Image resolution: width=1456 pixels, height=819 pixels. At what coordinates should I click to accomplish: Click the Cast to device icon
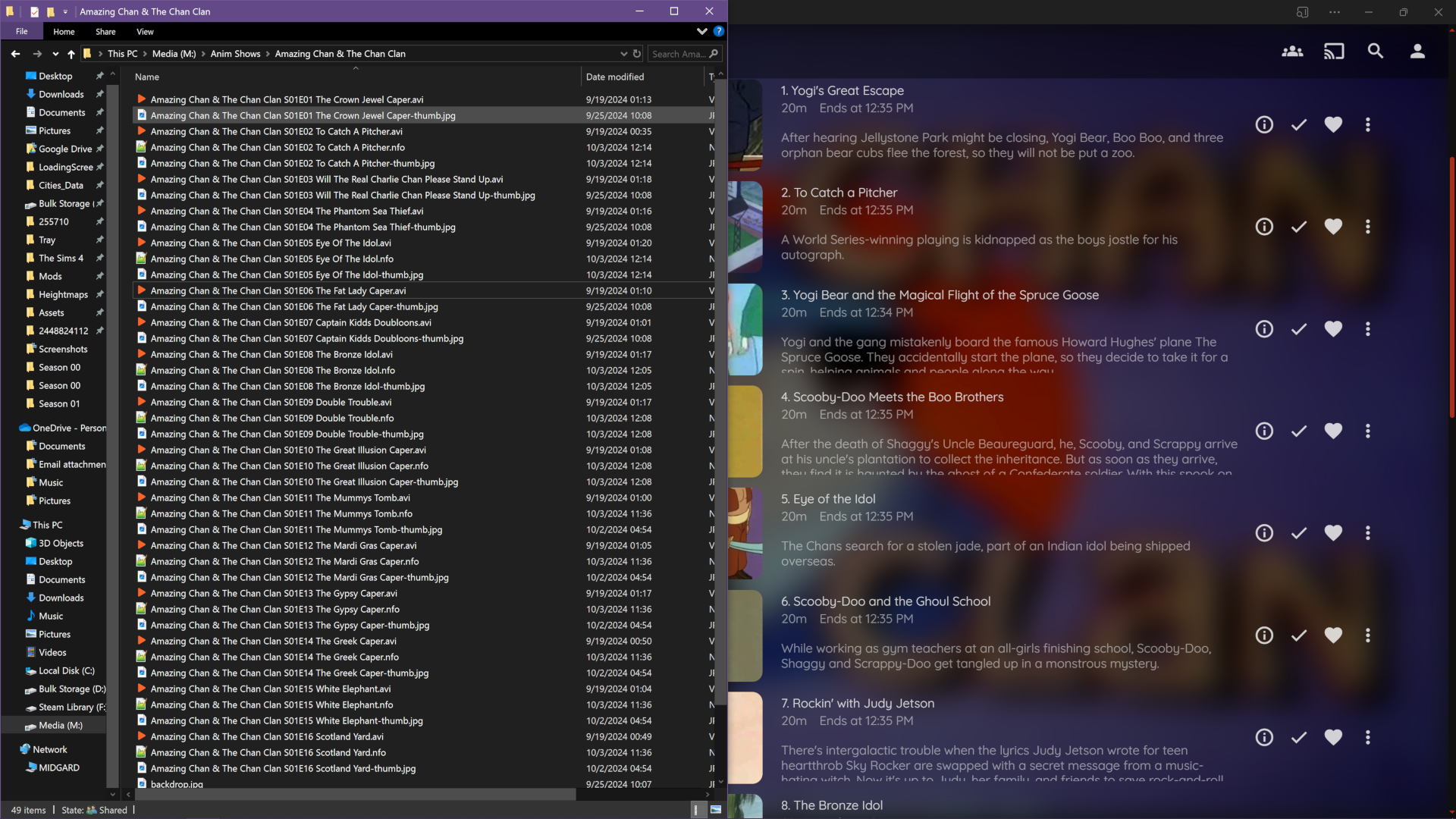coord(1334,52)
